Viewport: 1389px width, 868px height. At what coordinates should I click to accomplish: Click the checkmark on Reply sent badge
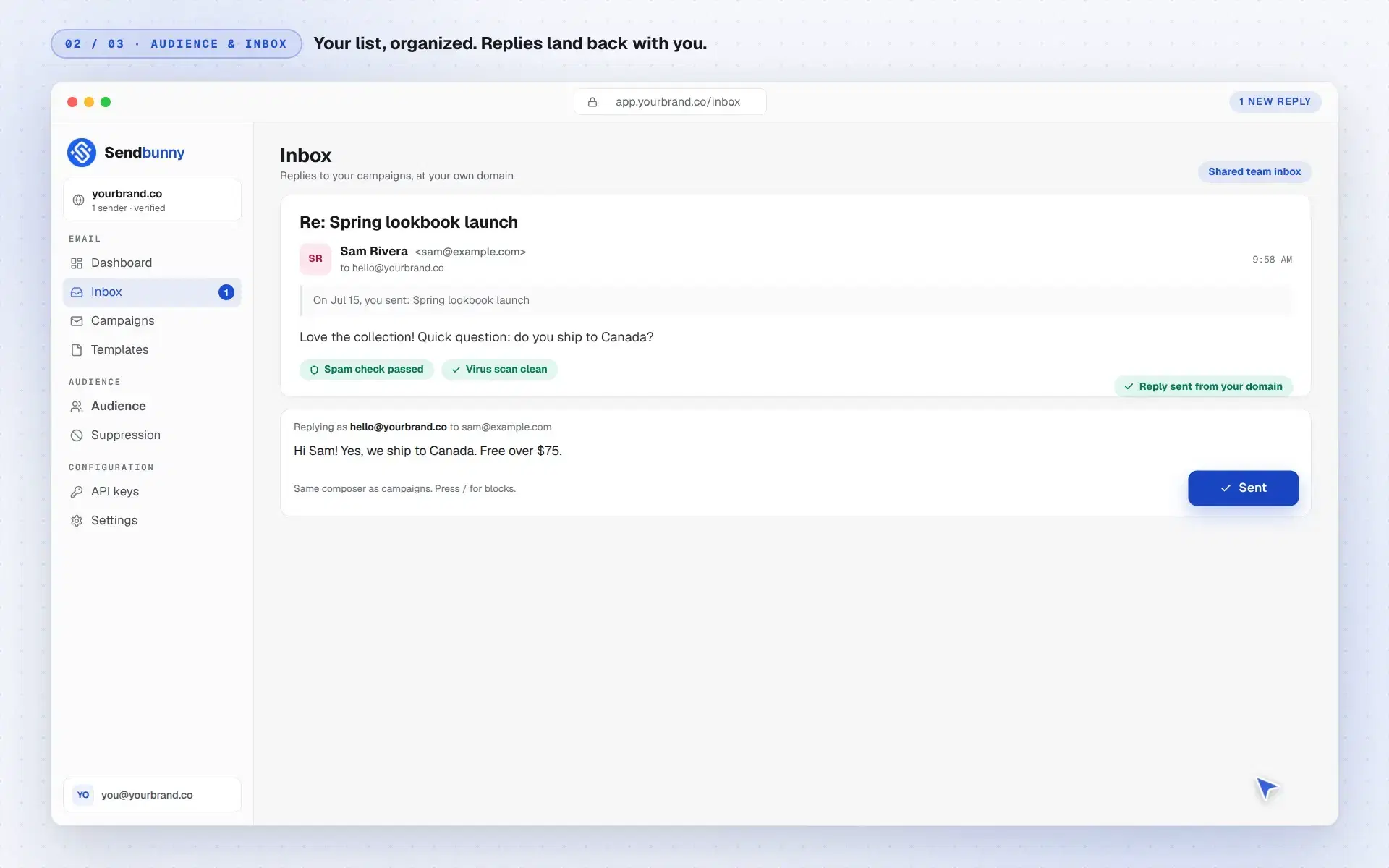(1129, 386)
